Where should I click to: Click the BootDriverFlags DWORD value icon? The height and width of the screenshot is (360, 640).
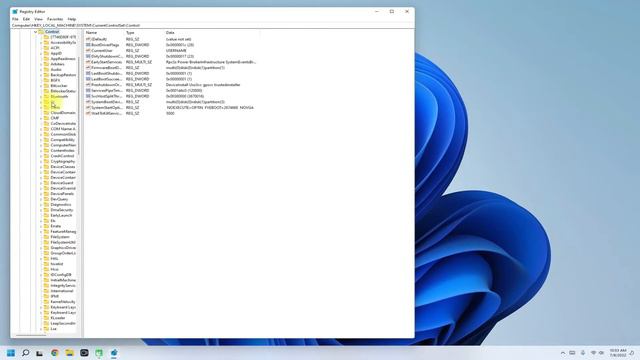tap(88, 45)
